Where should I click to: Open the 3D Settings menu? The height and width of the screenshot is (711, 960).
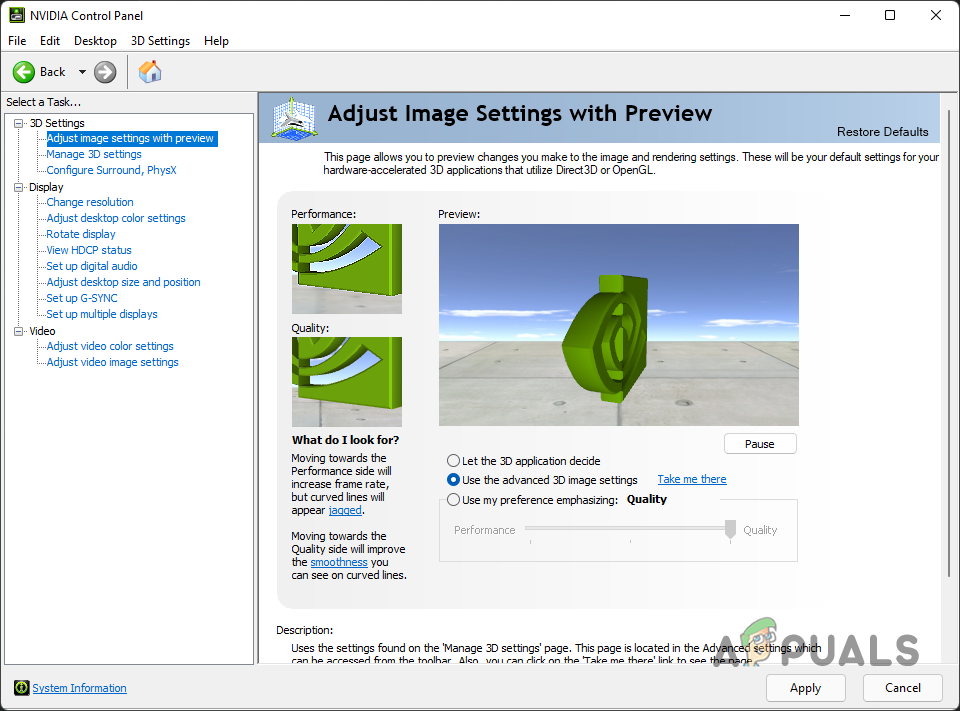160,41
